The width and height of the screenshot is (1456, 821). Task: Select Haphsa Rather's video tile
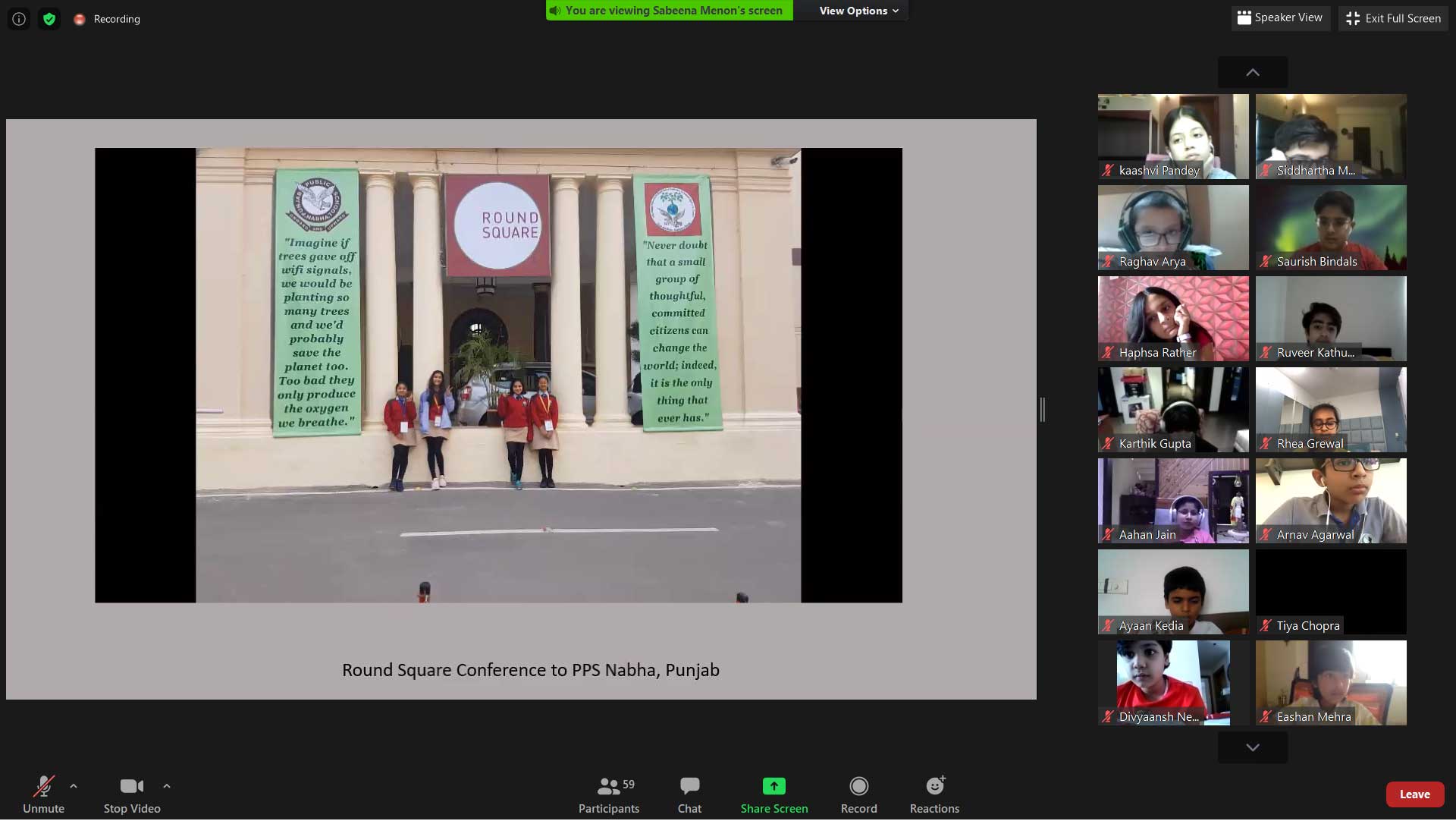1173,319
